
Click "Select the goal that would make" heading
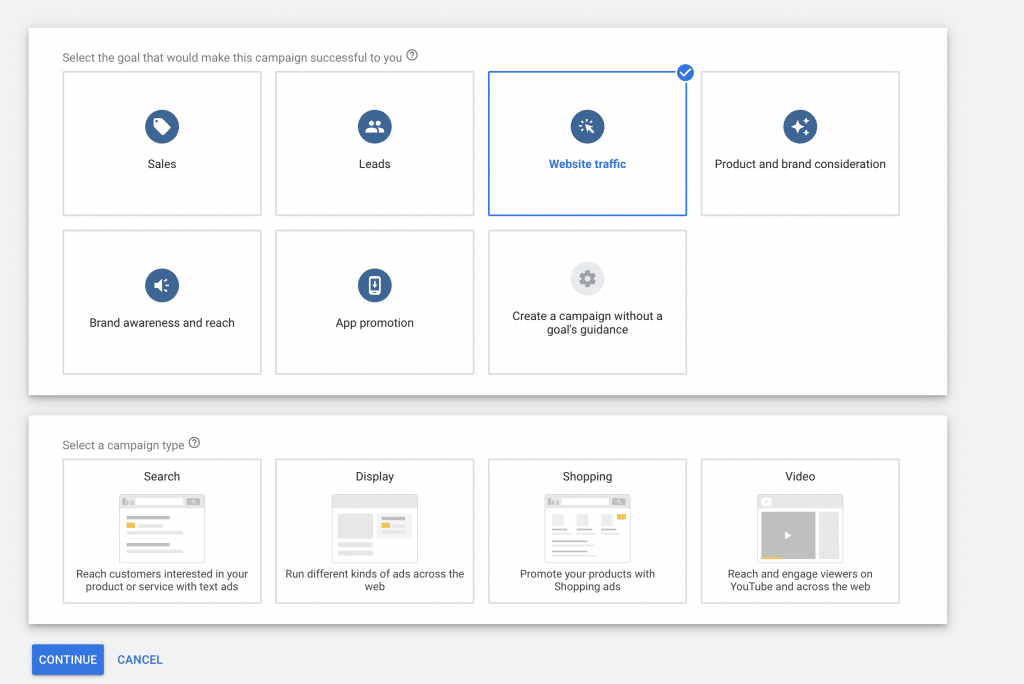(x=232, y=57)
